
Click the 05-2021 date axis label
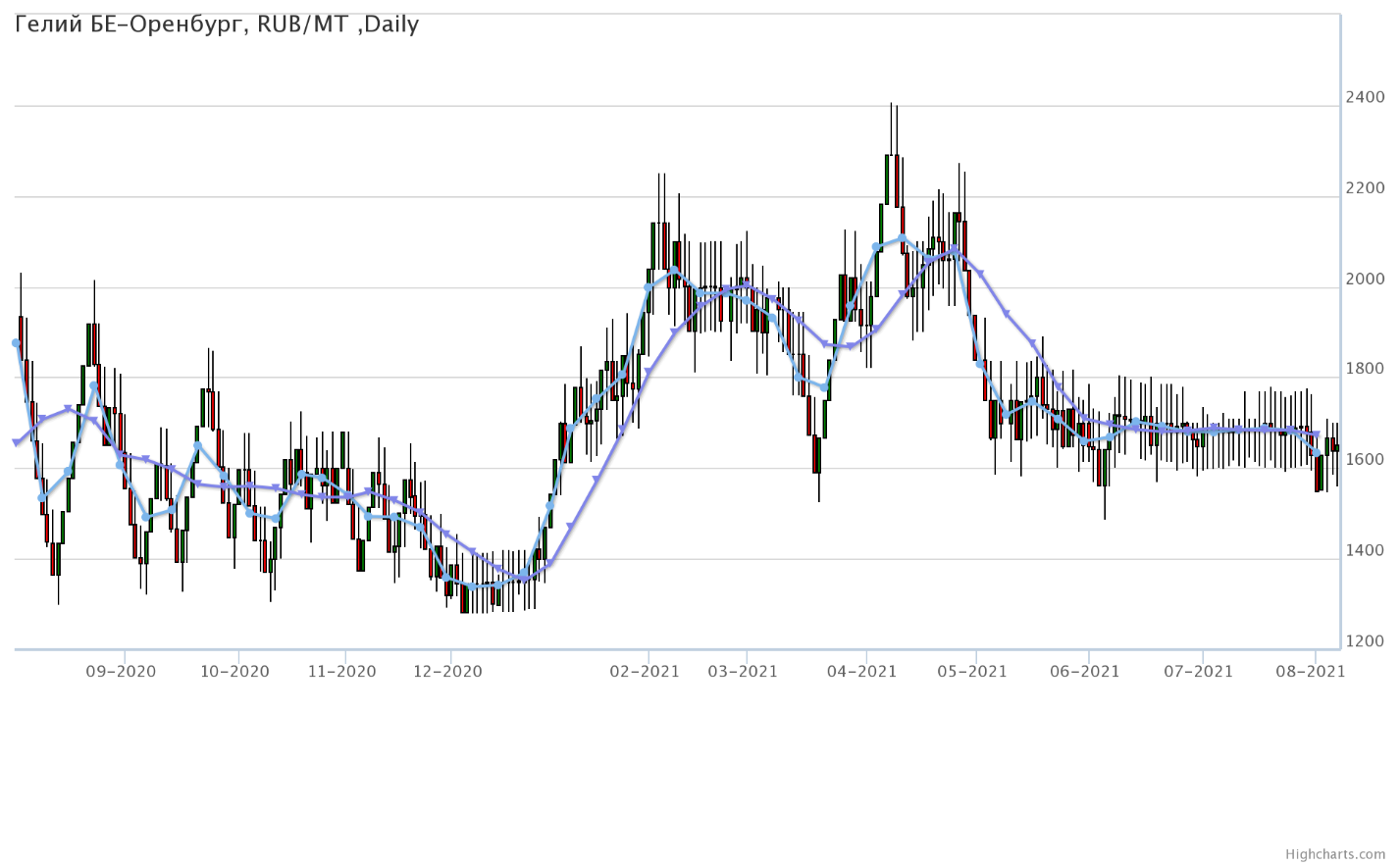click(x=972, y=672)
